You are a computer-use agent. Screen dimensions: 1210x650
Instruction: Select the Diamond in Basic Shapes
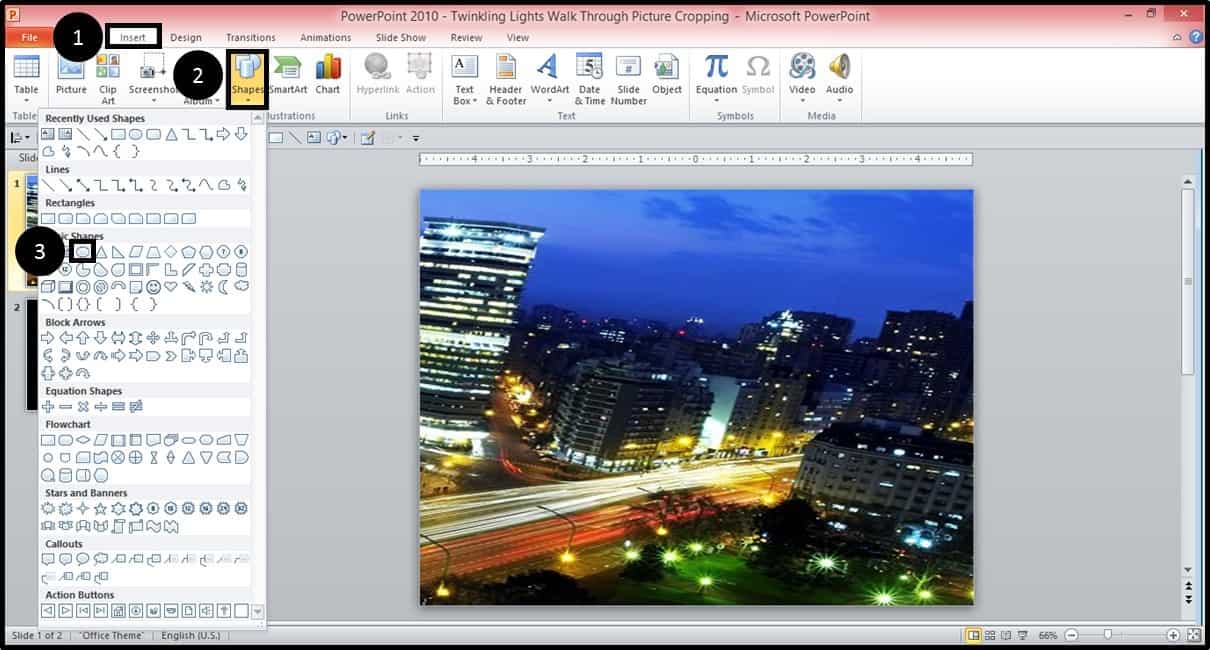[171, 252]
